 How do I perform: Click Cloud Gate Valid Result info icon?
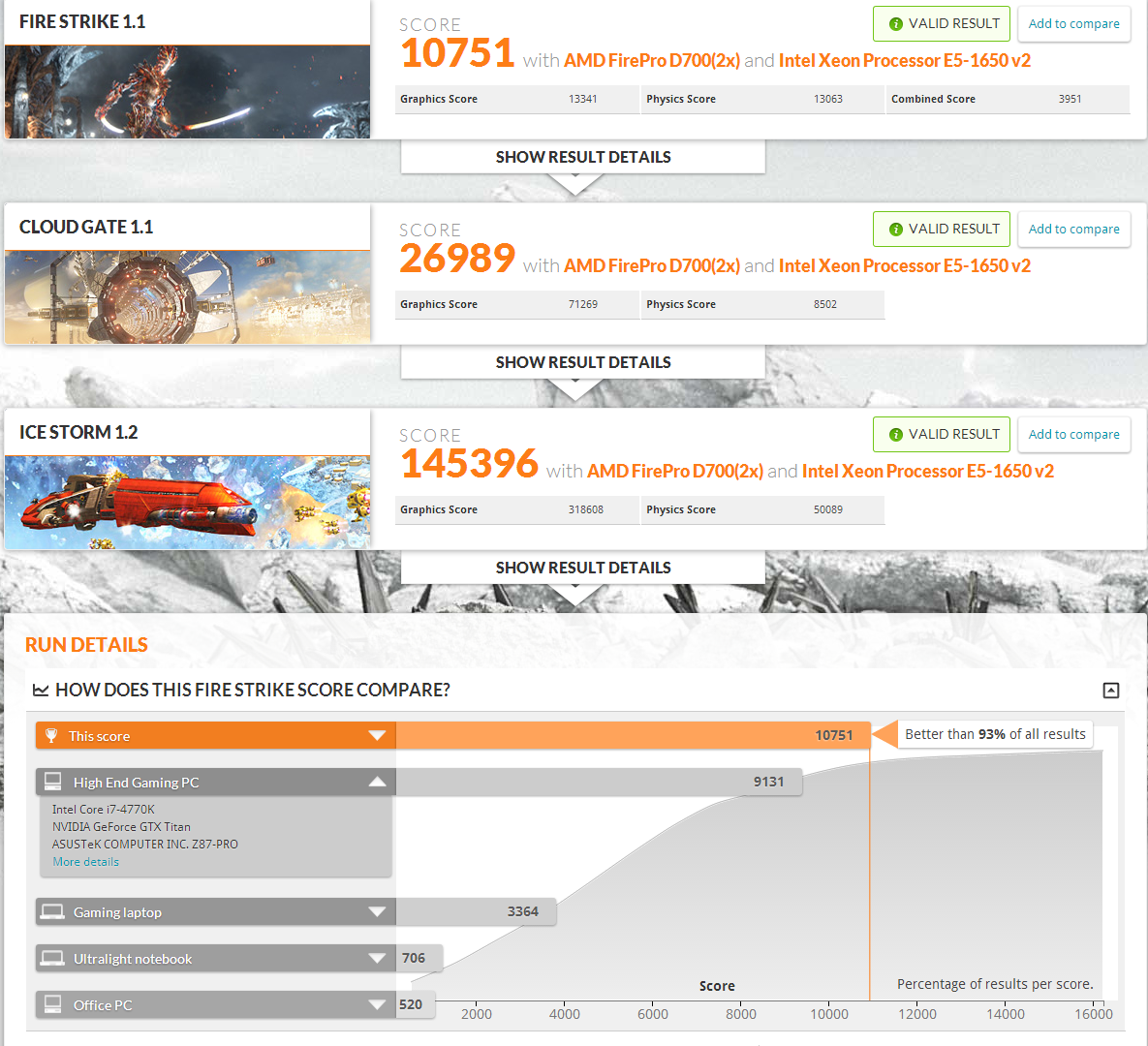pyautogui.click(x=895, y=230)
